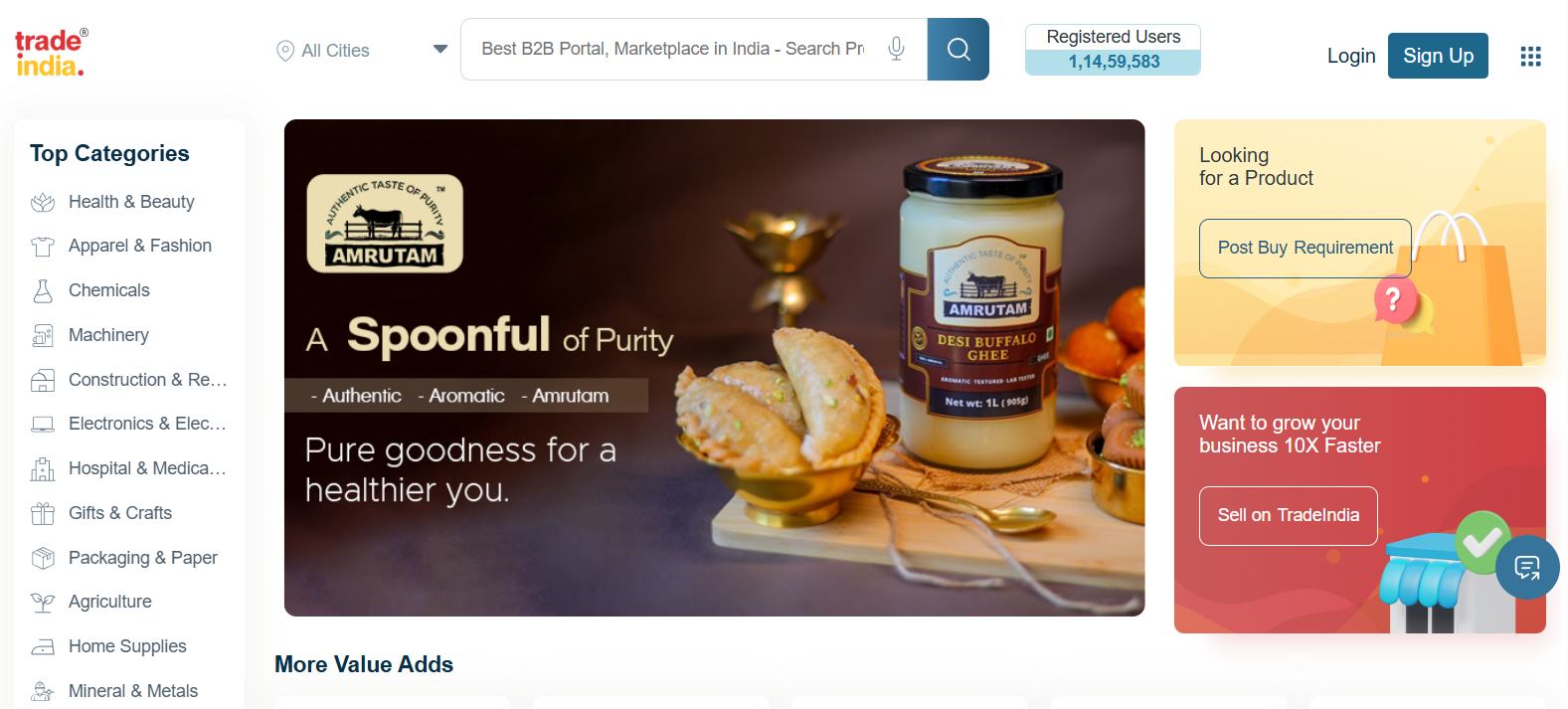The height and width of the screenshot is (709, 1568).
Task: Click the TradeIndia logo
Action: click(x=52, y=53)
